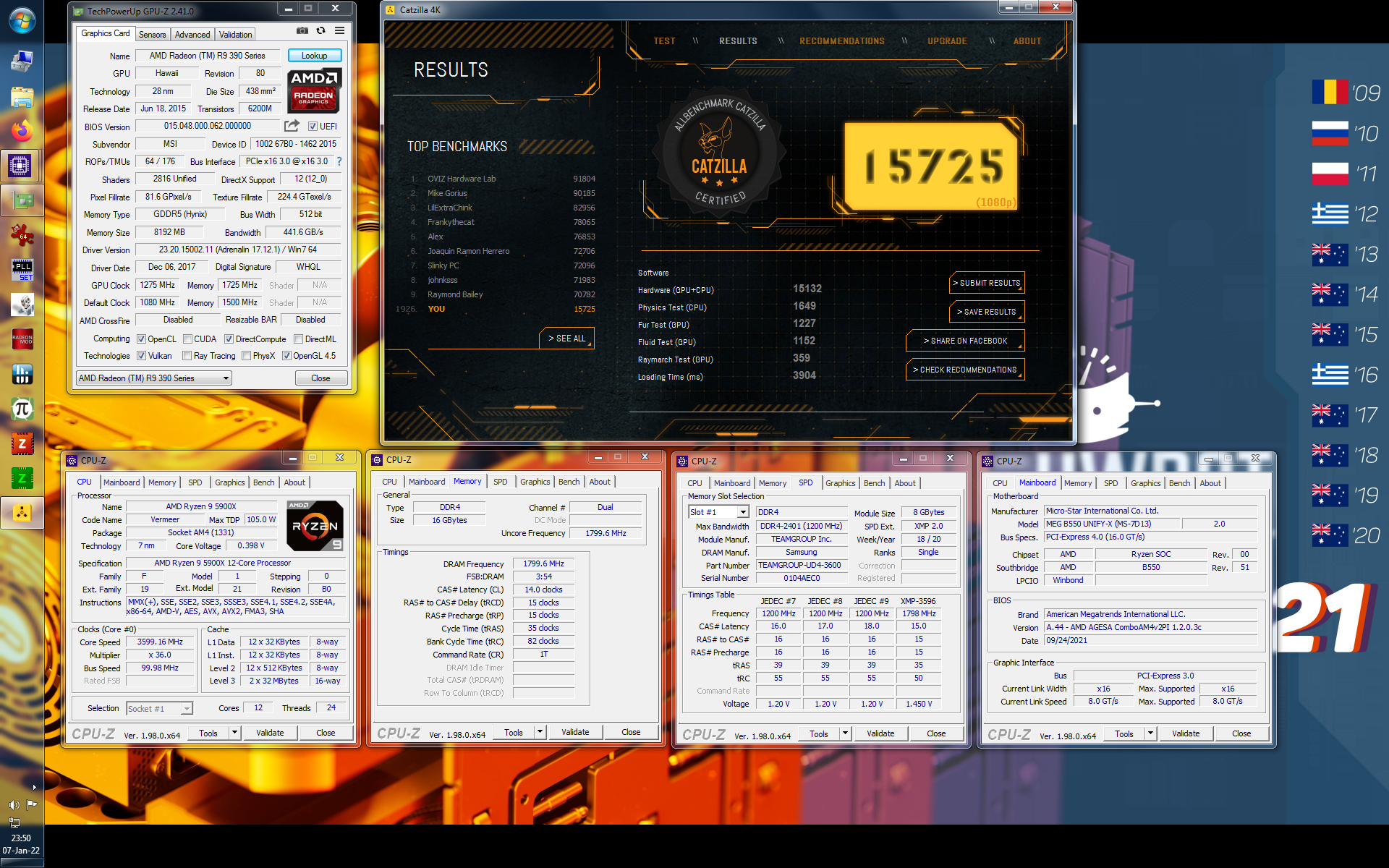Switch to GPU-Z Validation tab
The image size is (1389, 868).
pyautogui.click(x=236, y=34)
